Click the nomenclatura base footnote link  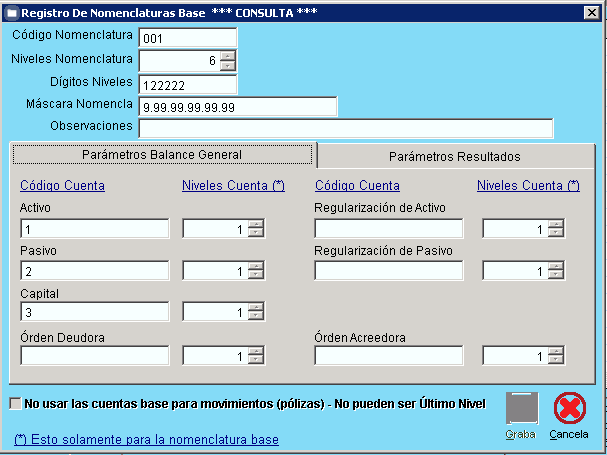coord(147,439)
